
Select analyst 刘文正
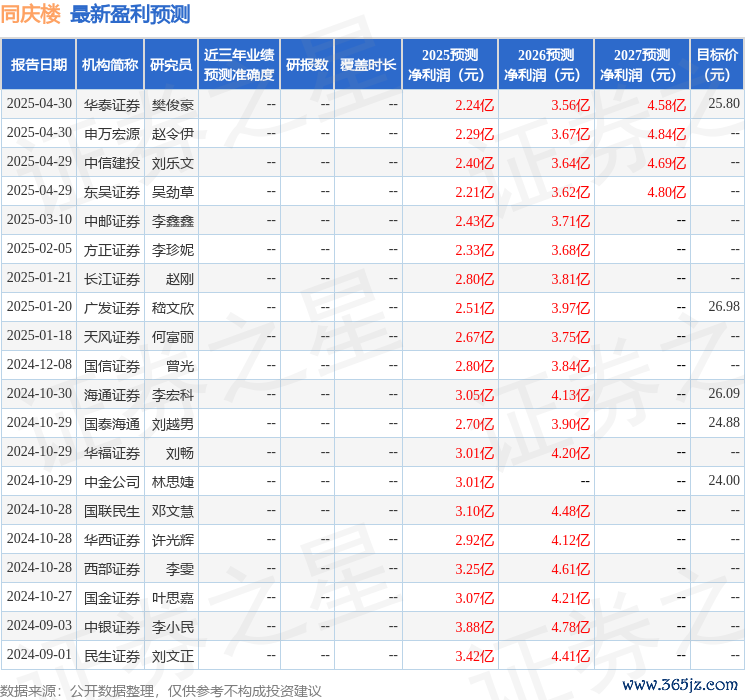[x=172, y=655]
